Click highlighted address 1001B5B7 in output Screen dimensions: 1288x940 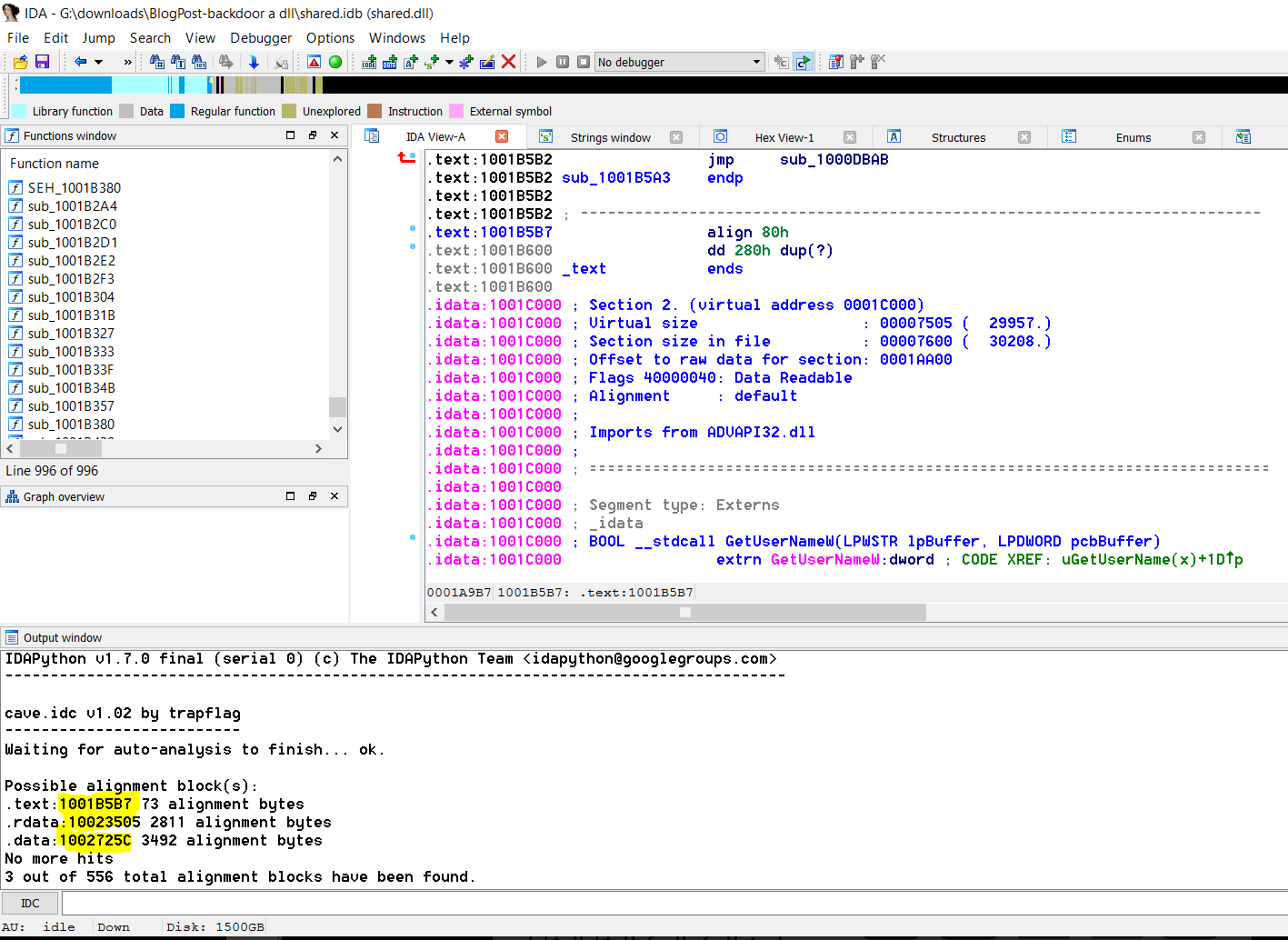(x=95, y=805)
